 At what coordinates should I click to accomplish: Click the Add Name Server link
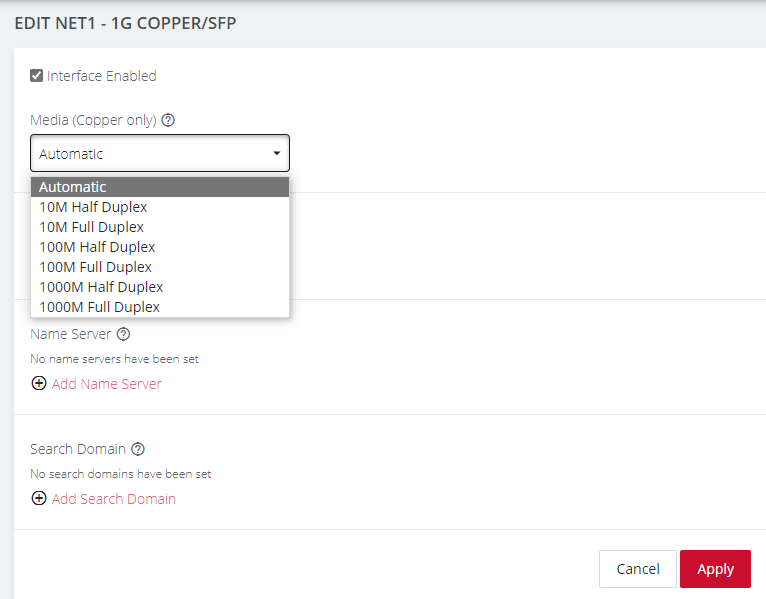coord(107,384)
